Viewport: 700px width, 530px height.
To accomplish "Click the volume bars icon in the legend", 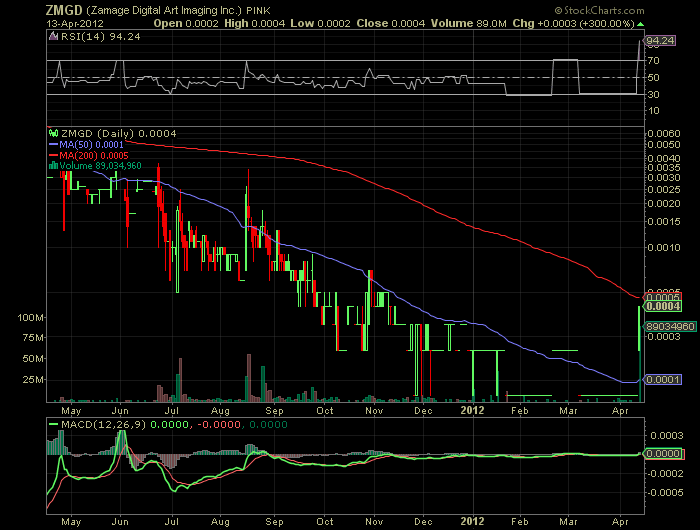I will click(x=54, y=166).
